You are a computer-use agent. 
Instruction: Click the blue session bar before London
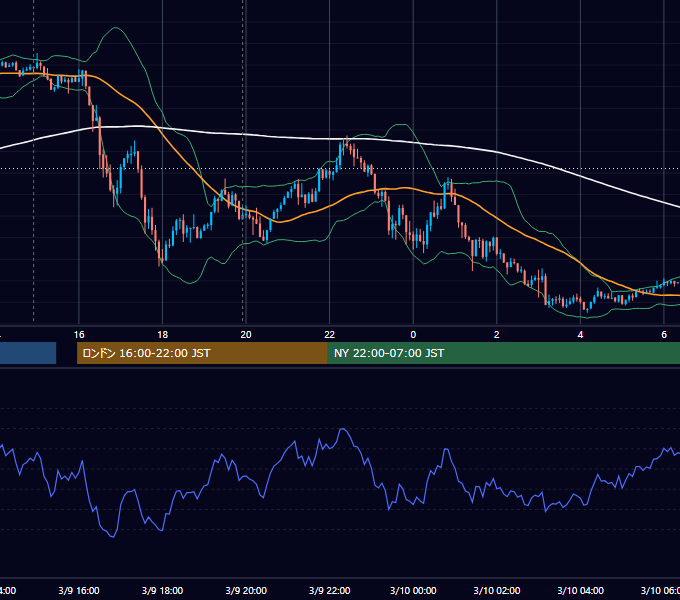pyautogui.click(x=28, y=353)
